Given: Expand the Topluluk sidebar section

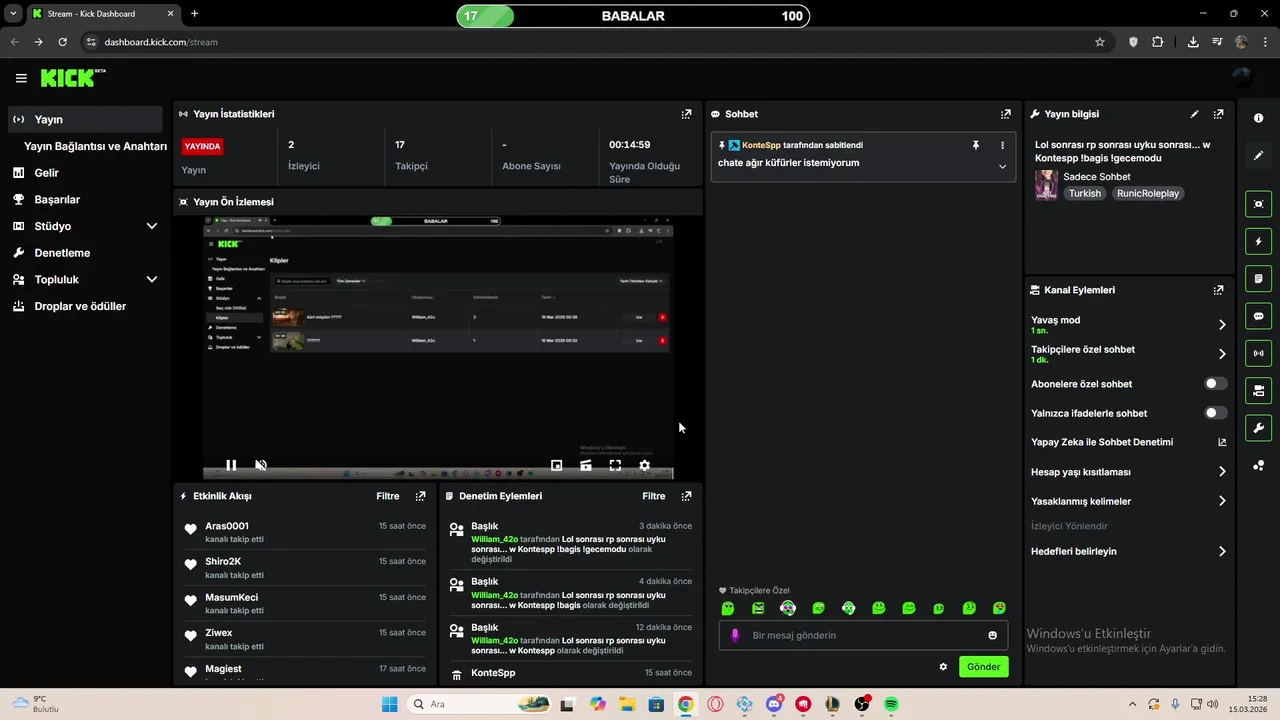Looking at the screenshot, I should pos(152,280).
